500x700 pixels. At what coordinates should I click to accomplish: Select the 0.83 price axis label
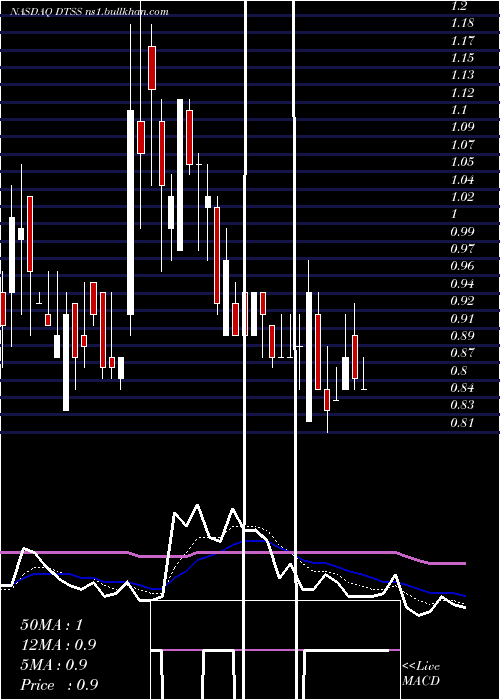(x=462, y=405)
